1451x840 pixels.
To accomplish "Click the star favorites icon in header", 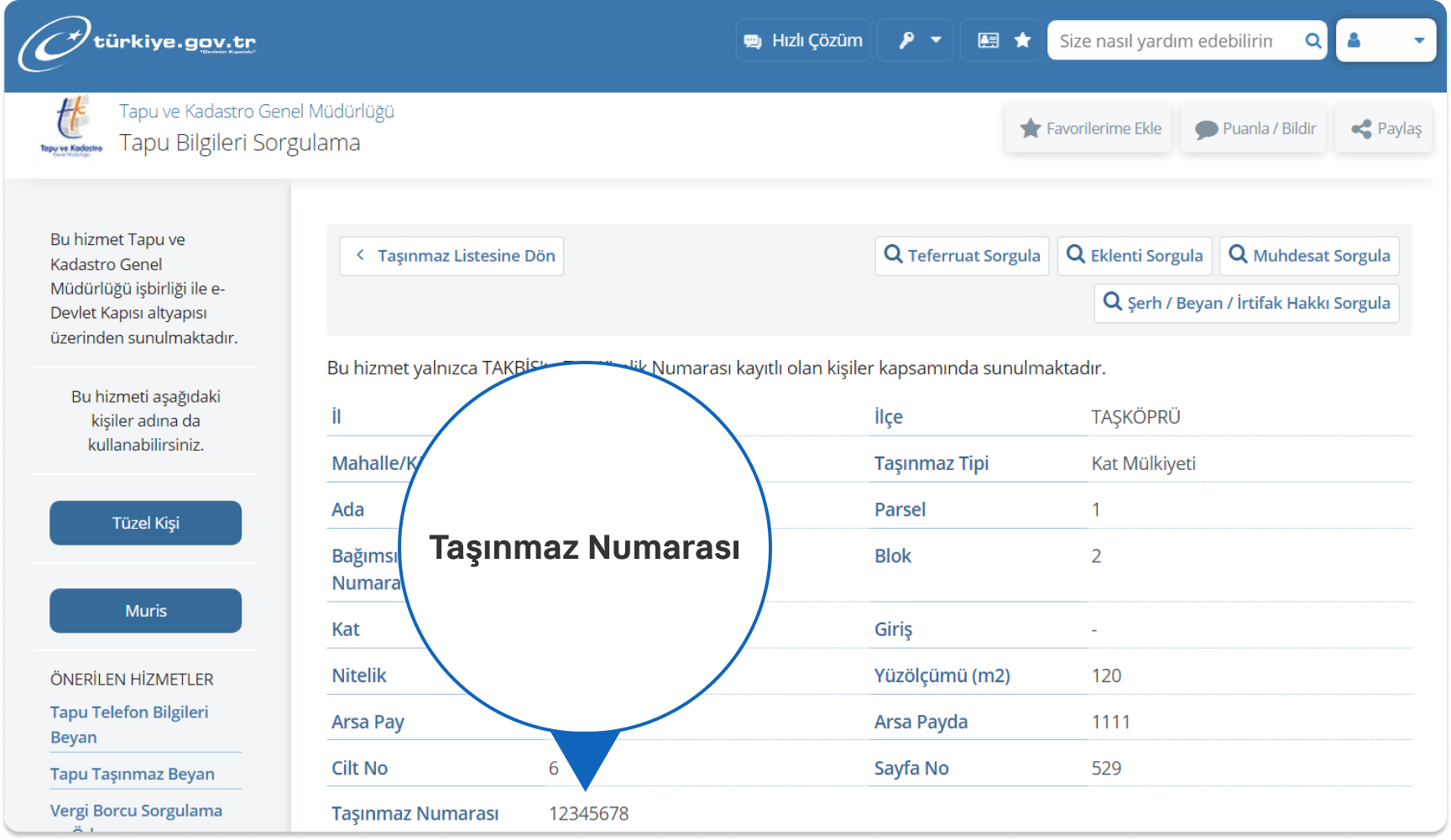I will (1022, 40).
